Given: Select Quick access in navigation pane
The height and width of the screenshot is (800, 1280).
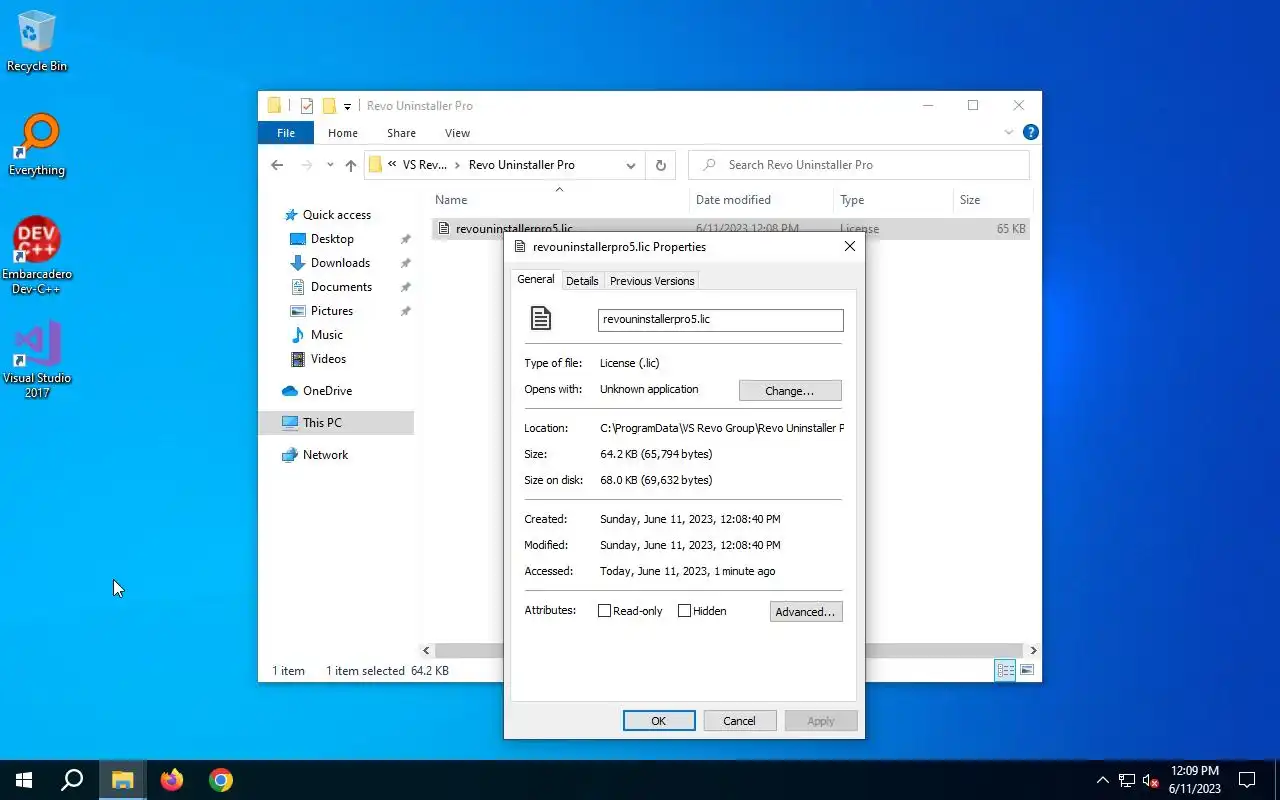Looking at the screenshot, I should pyautogui.click(x=336, y=215).
